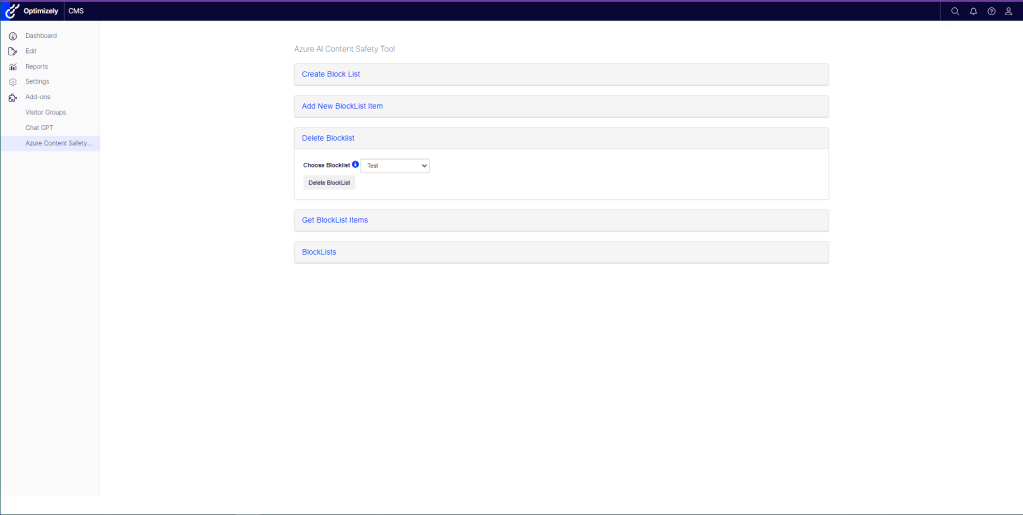1023x515 pixels.
Task: Expand the BlockLists panel
Action: click(561, 252)
